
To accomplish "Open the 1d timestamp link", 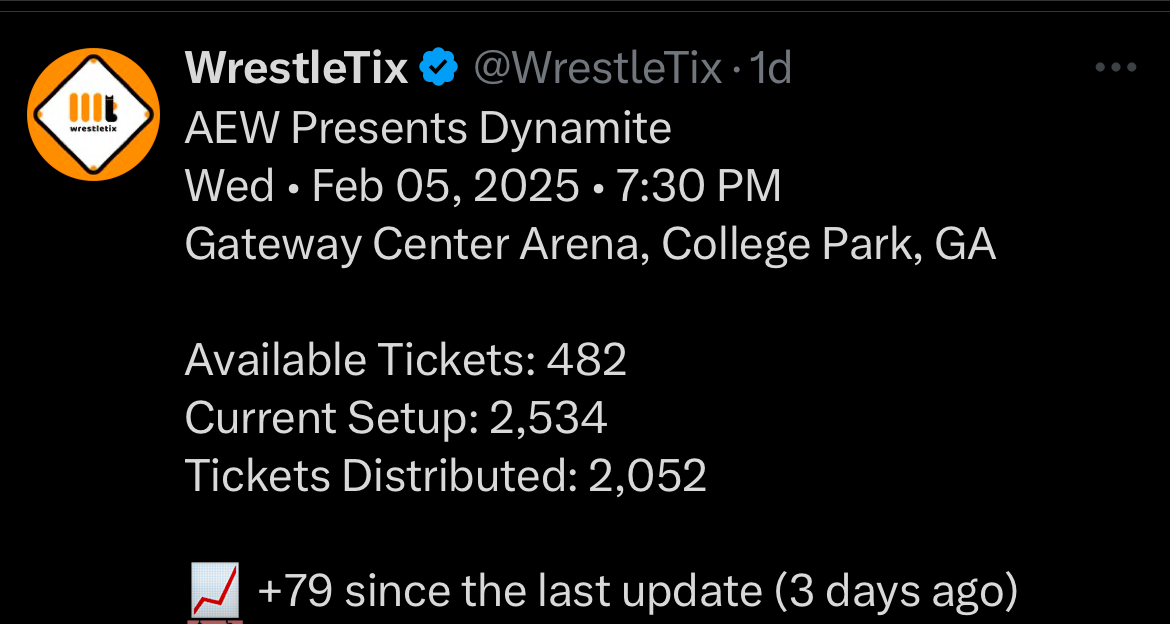I will (770, 69).
